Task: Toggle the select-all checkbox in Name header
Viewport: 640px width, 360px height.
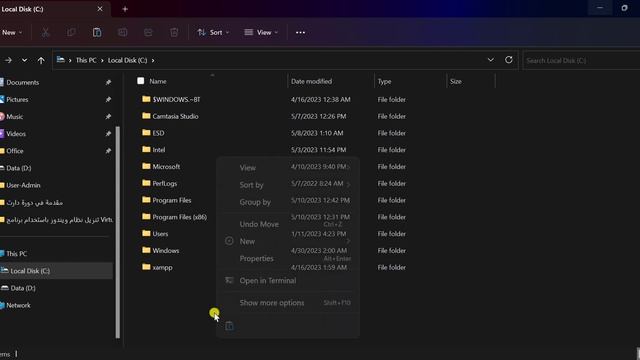Action: (x=141, y=81)
